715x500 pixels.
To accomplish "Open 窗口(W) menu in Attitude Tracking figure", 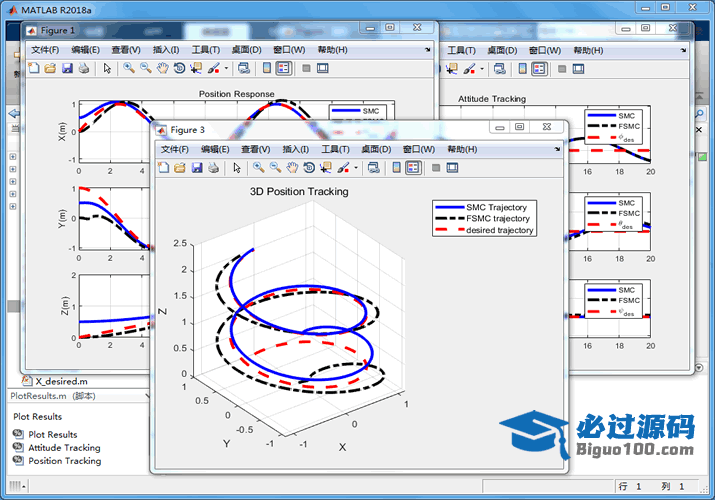I will click(544, 50).
